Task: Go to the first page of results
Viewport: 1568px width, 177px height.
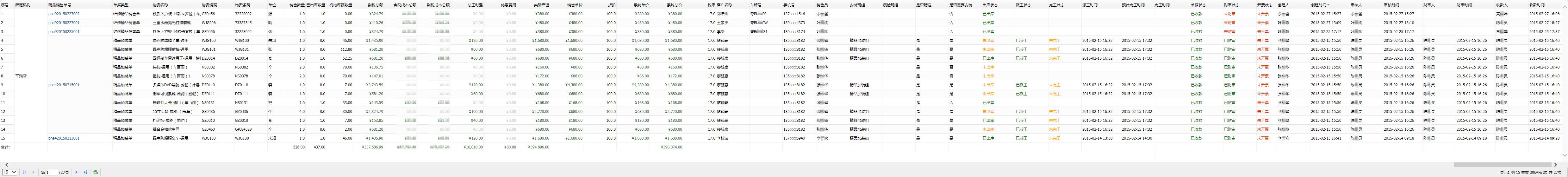Action: click(25, 173)
